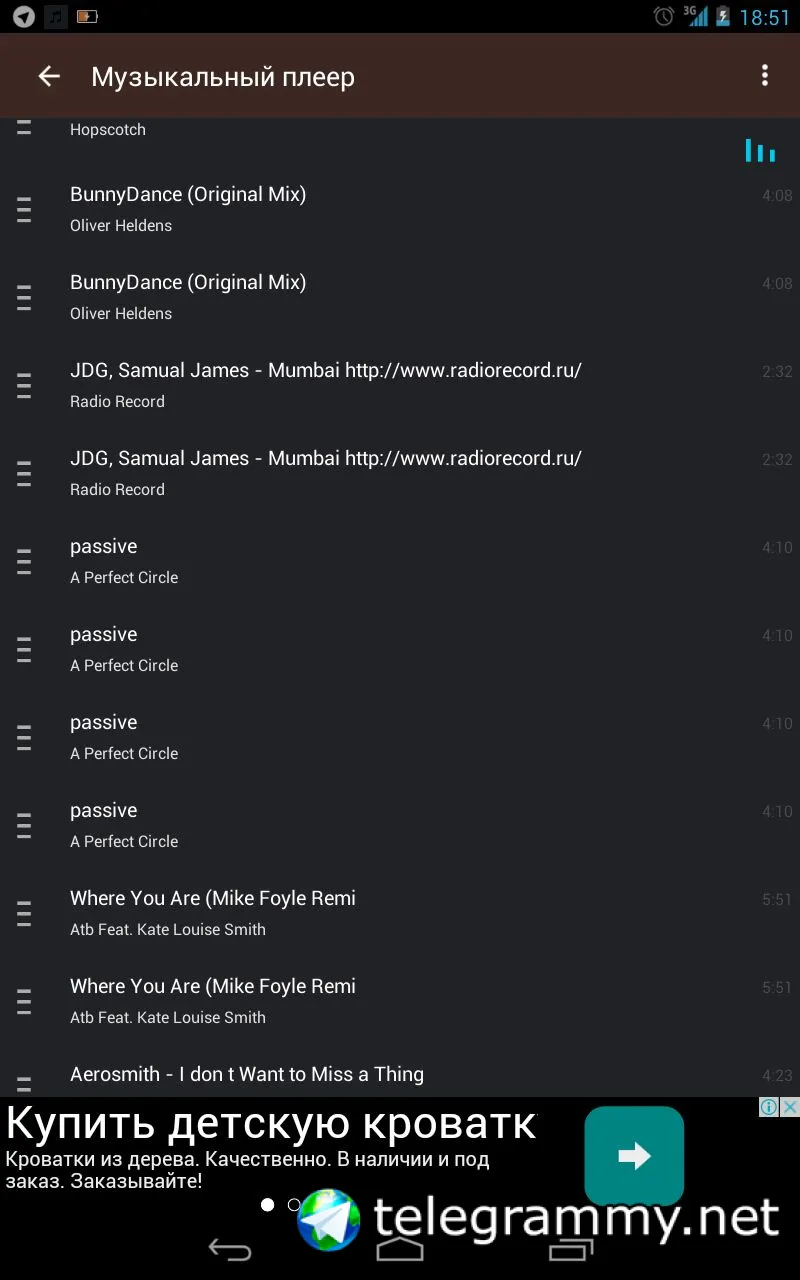Open the three-dot overflow menu
Image resolution: width=800 pixels, height=1280 pixels.
[765, 76]
